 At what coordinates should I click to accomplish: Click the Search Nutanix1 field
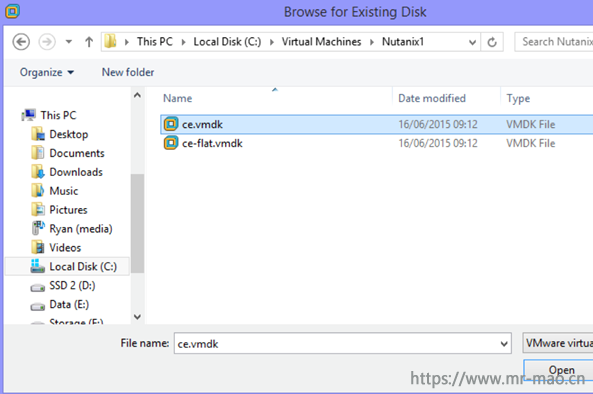[x=554, y=42]
